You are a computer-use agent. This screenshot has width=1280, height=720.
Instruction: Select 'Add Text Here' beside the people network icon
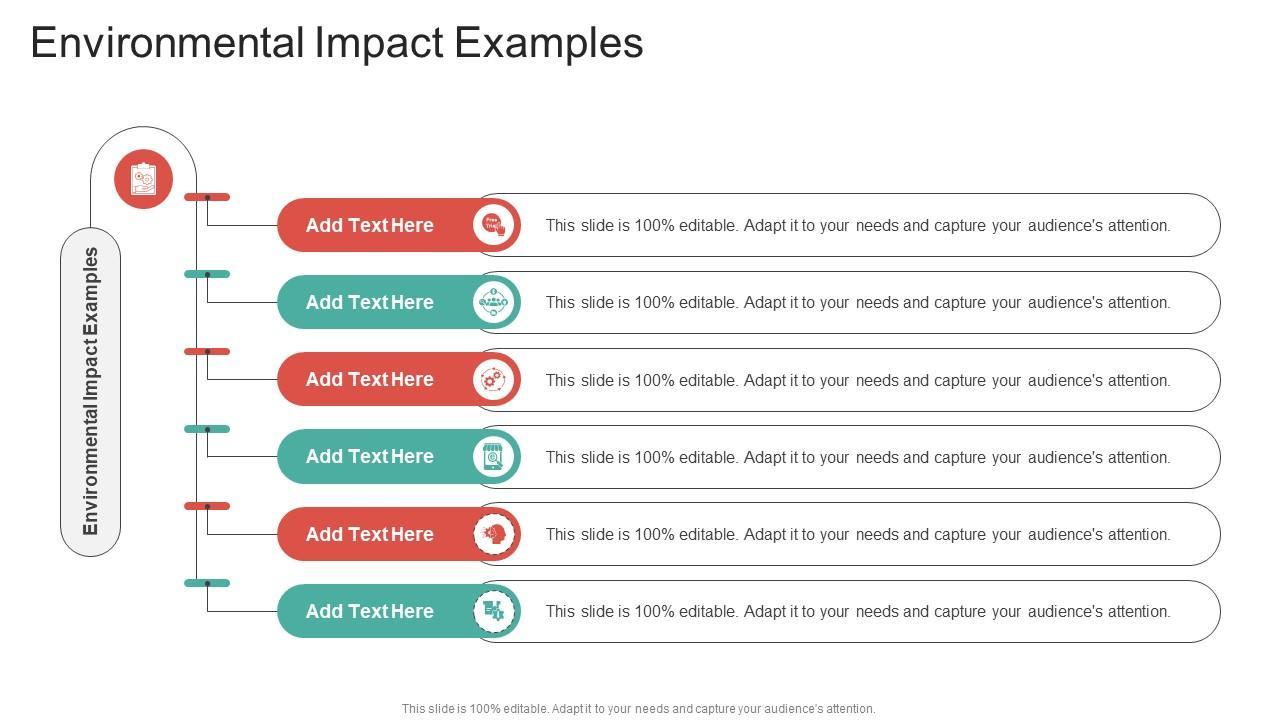tap(369, 303)
